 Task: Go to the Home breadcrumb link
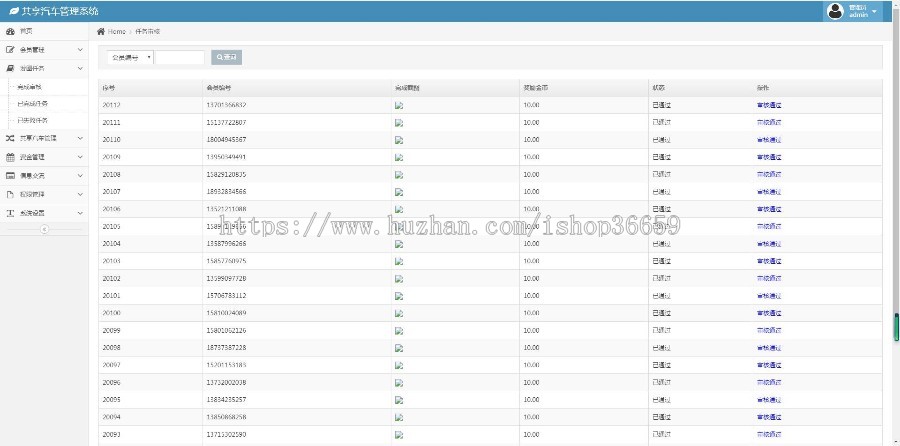tap(117, 32)
